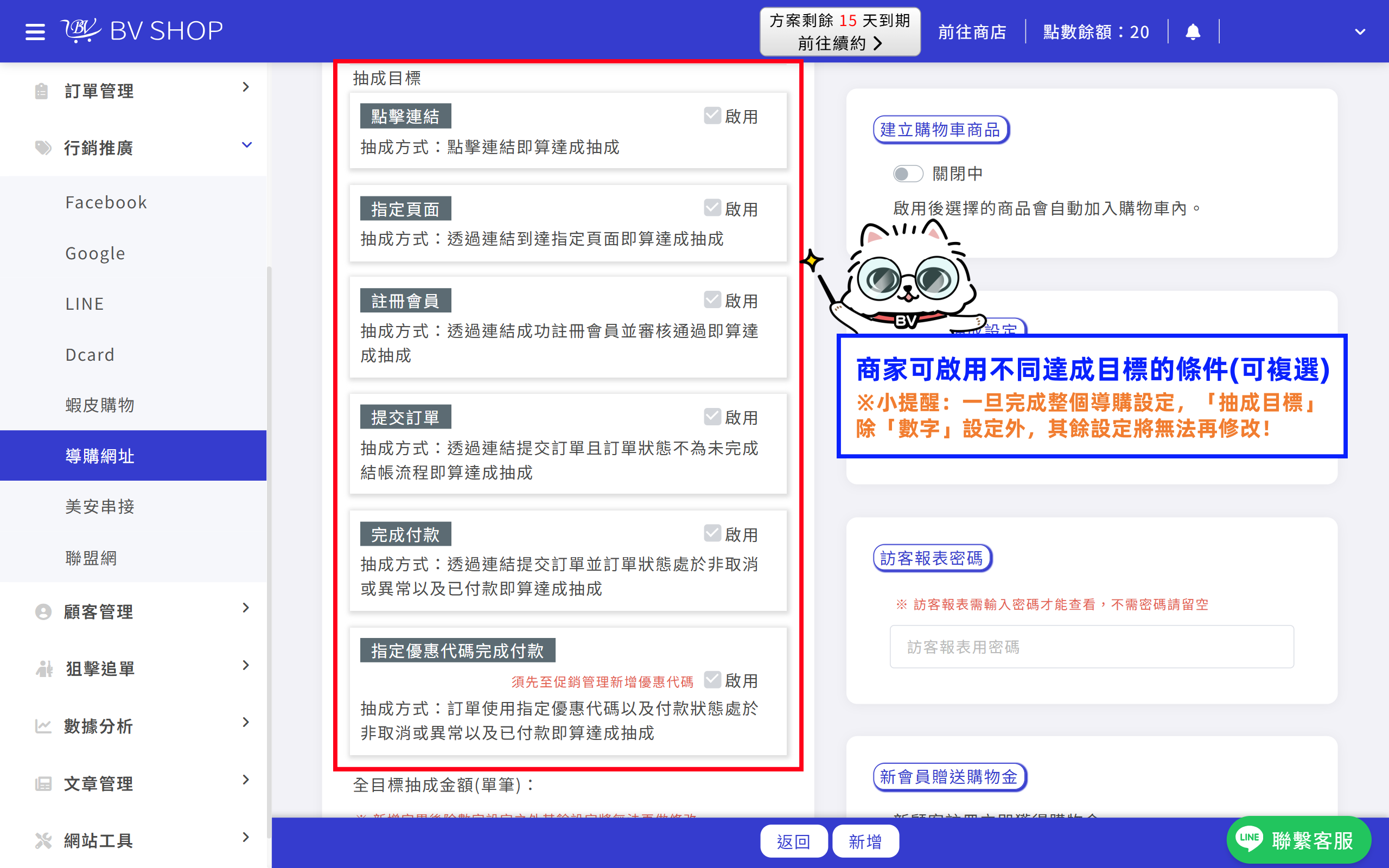The height and width of the screenshot is (868, 1389).
Task: Select 聯盟網 in sidebar
Action: (x=133, y=557)
